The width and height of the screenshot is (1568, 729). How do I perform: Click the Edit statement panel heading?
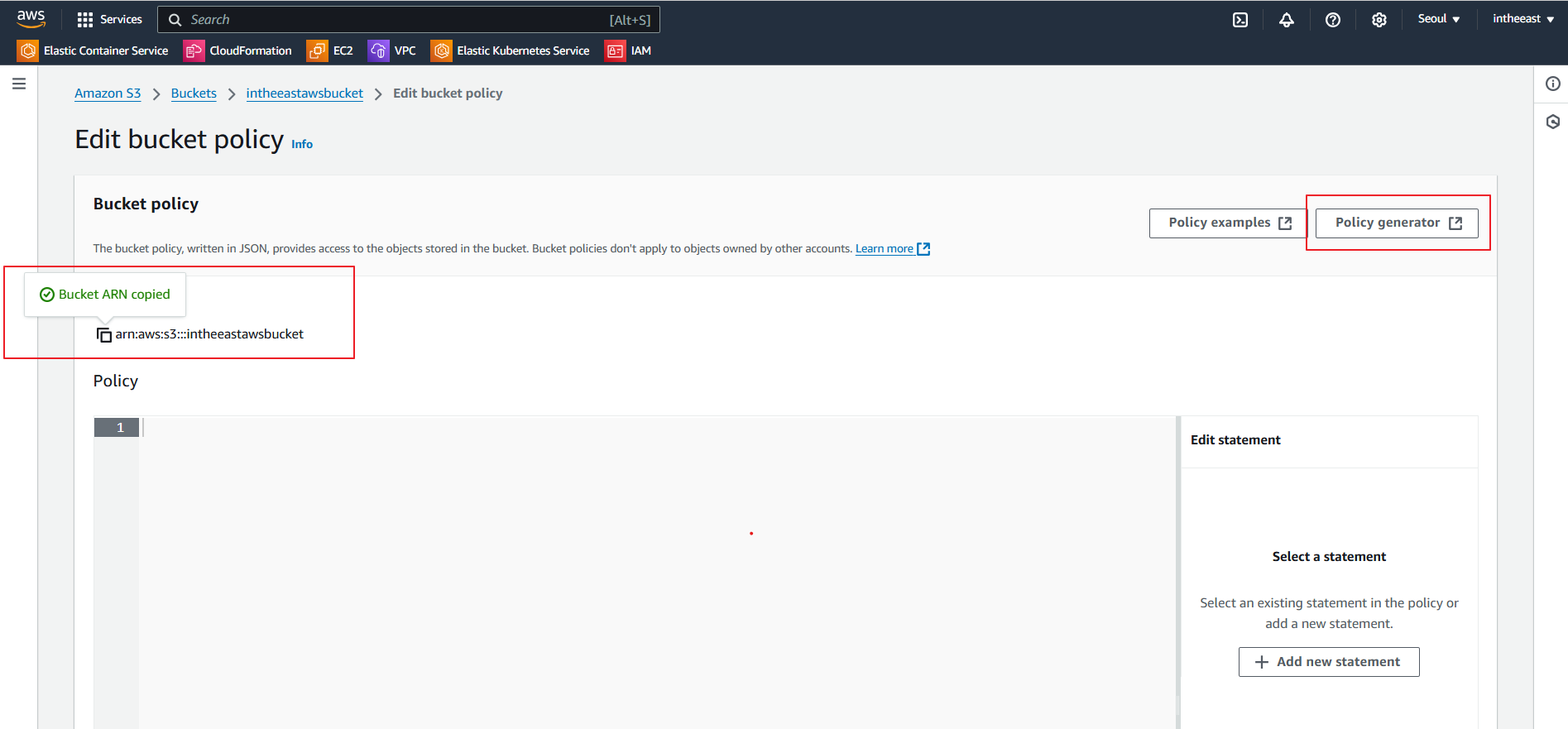coord(1235,440)
